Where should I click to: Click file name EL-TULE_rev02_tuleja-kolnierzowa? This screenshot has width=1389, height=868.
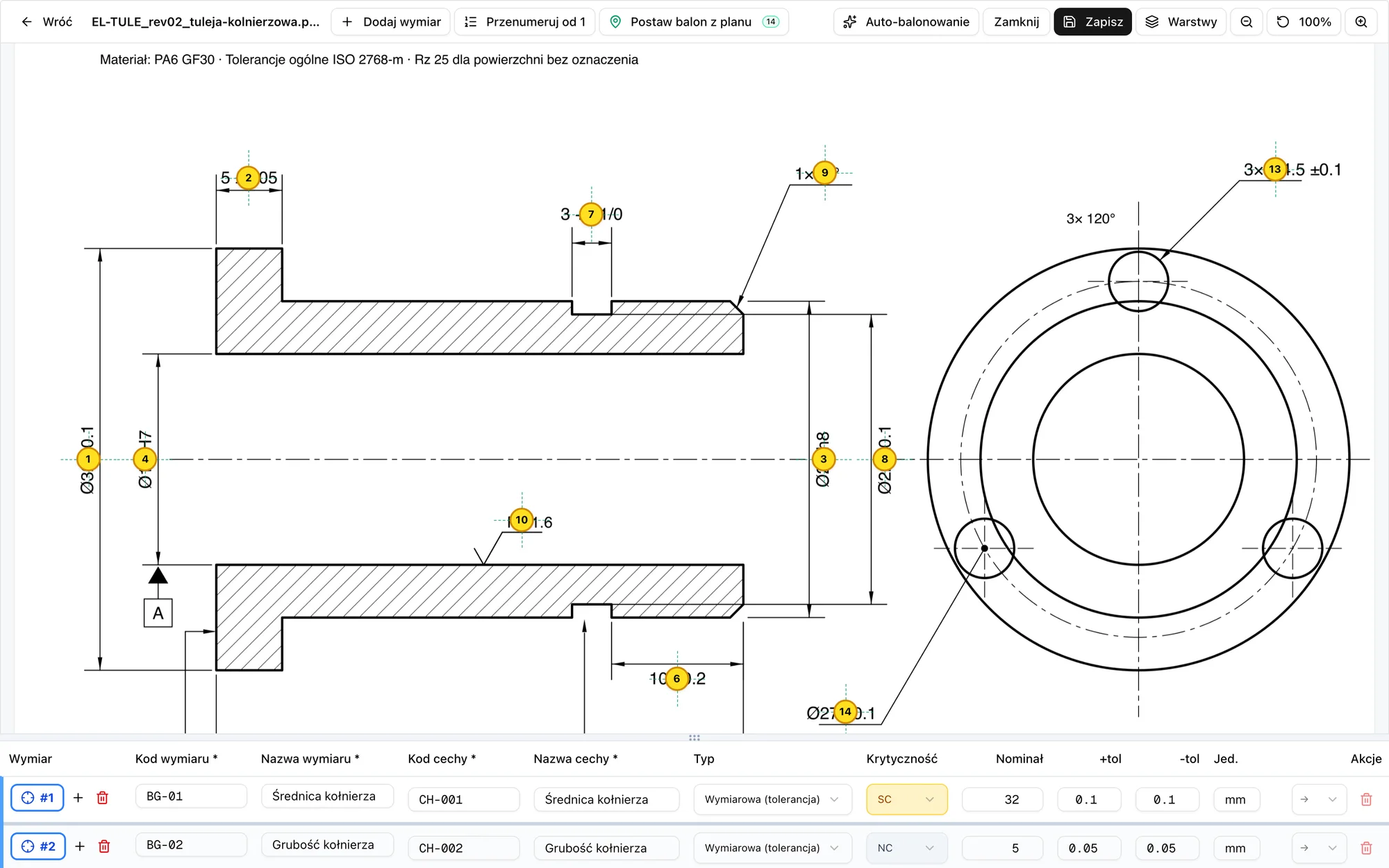(x=206, y=22)
